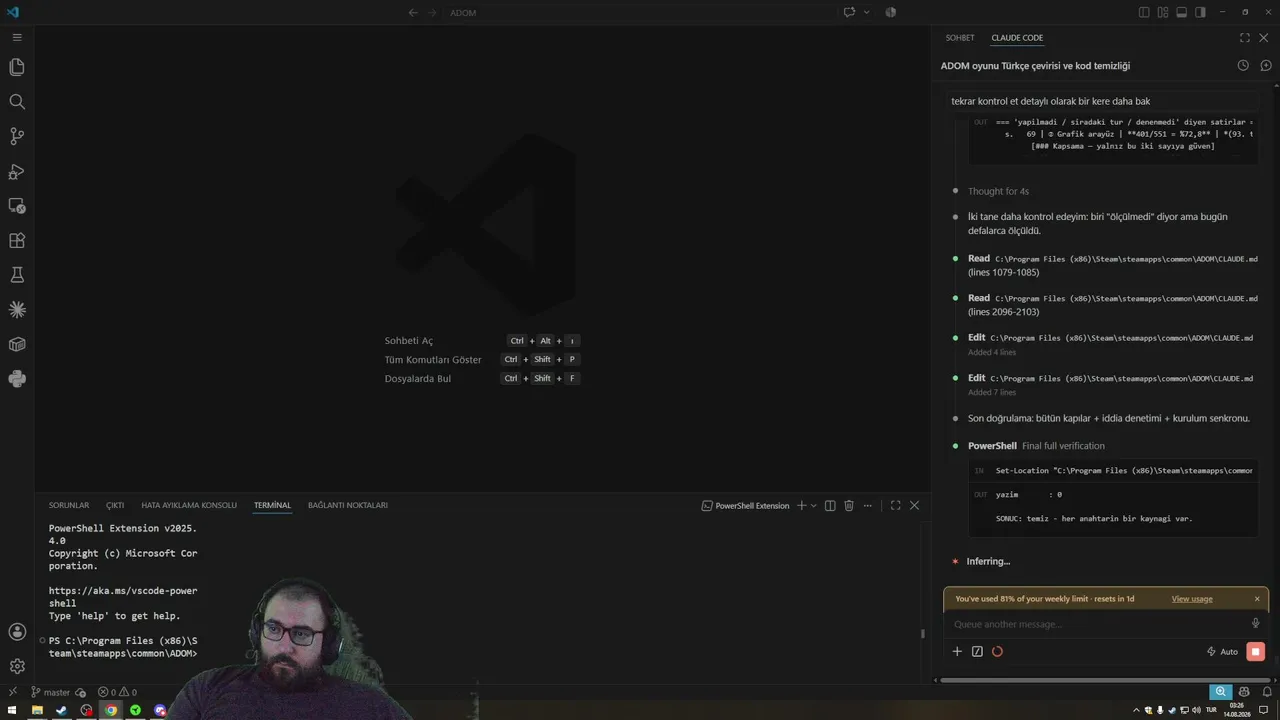The width and height of the screenshot is (1280, 720).
Task: Change the Auto mode selector
Action: point(1222,651)
